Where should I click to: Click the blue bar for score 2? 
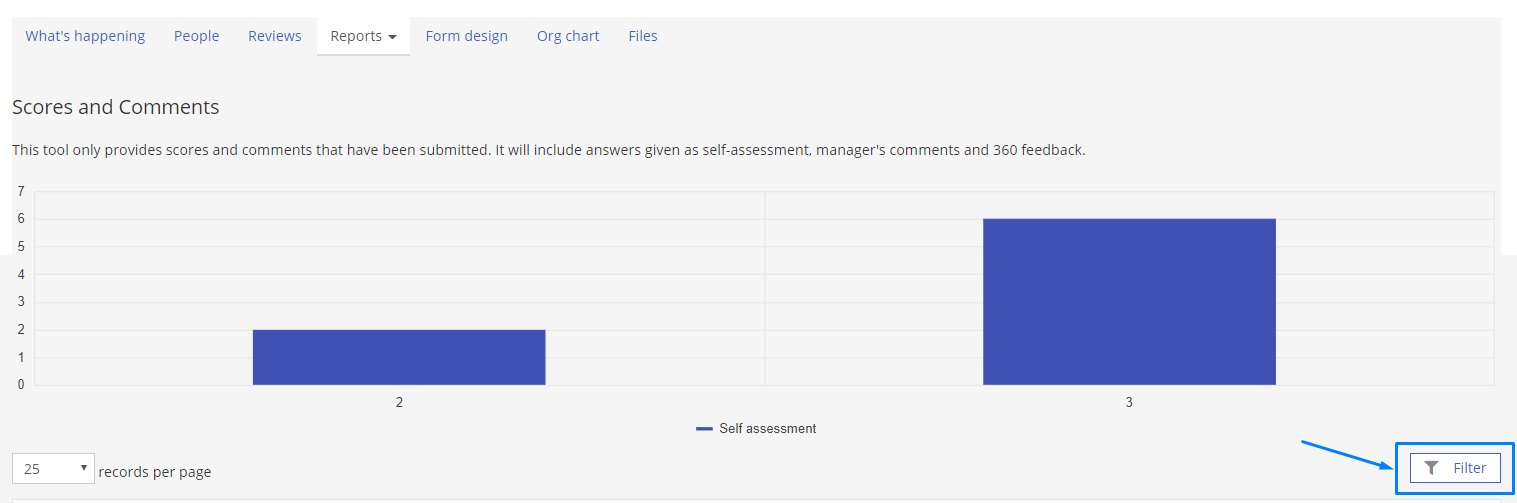pyautogui.click(x=399, y=357)
